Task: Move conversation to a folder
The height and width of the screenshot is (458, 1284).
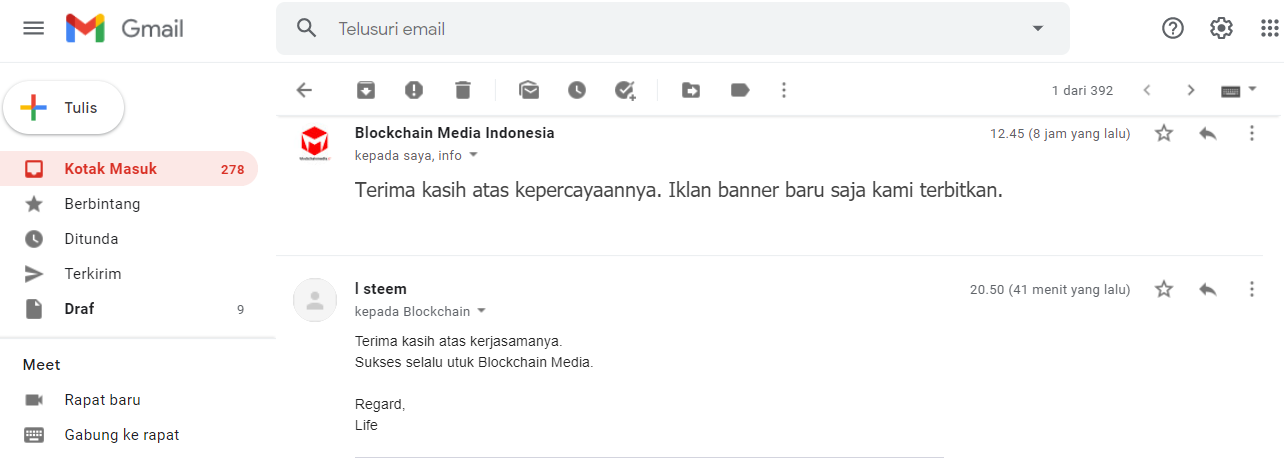Action: (691, 90)
